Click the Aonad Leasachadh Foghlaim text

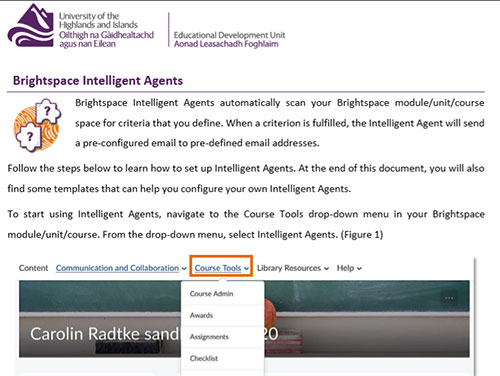click(x=226, y=44)
